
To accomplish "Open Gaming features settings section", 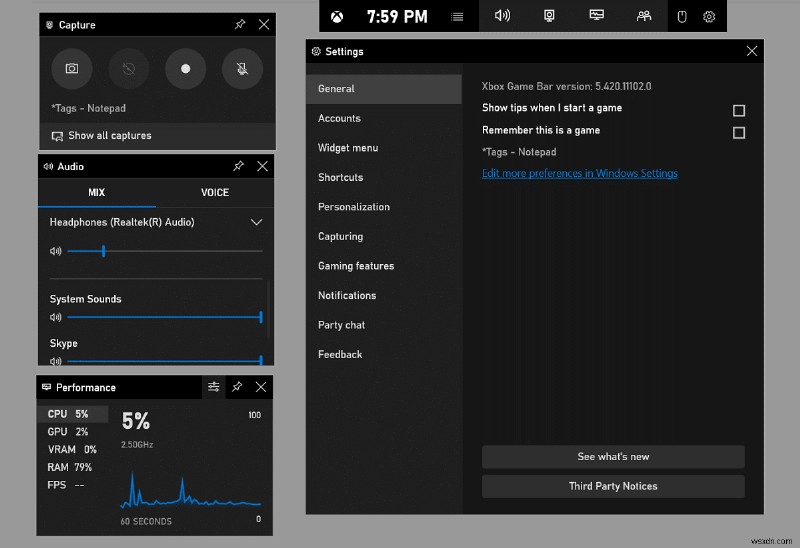I will pyautogui.click(x=384, y=266).
